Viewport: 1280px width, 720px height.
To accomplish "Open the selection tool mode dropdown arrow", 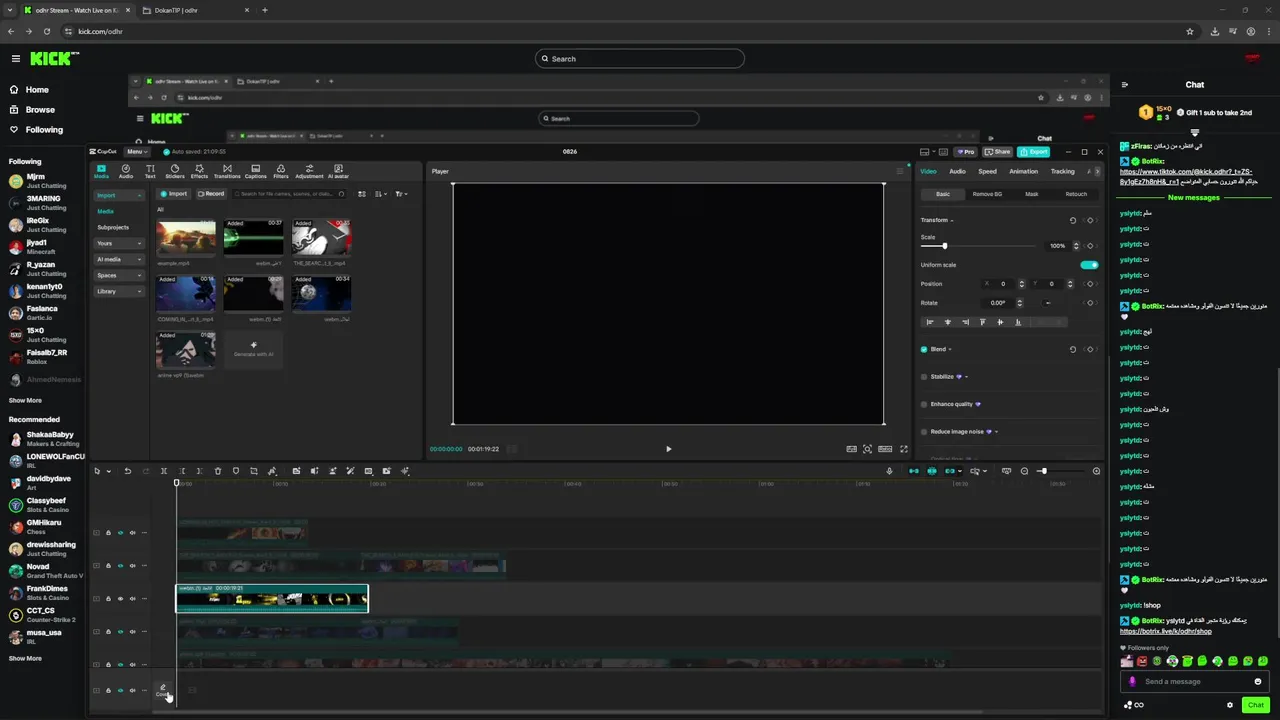I will (x=108, y=471).
